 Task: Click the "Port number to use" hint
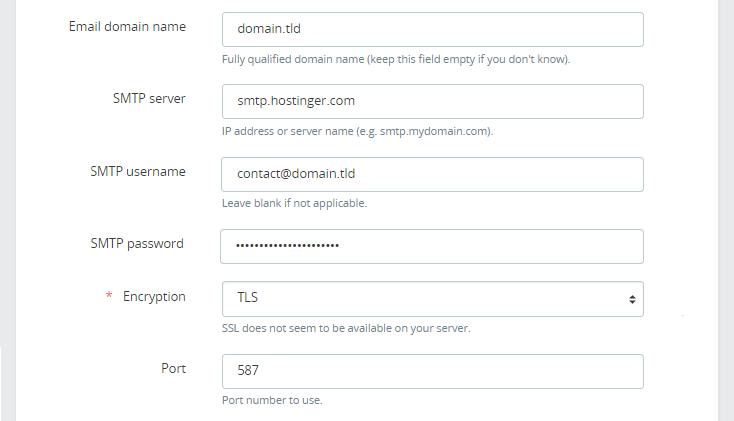click(271, 400)
